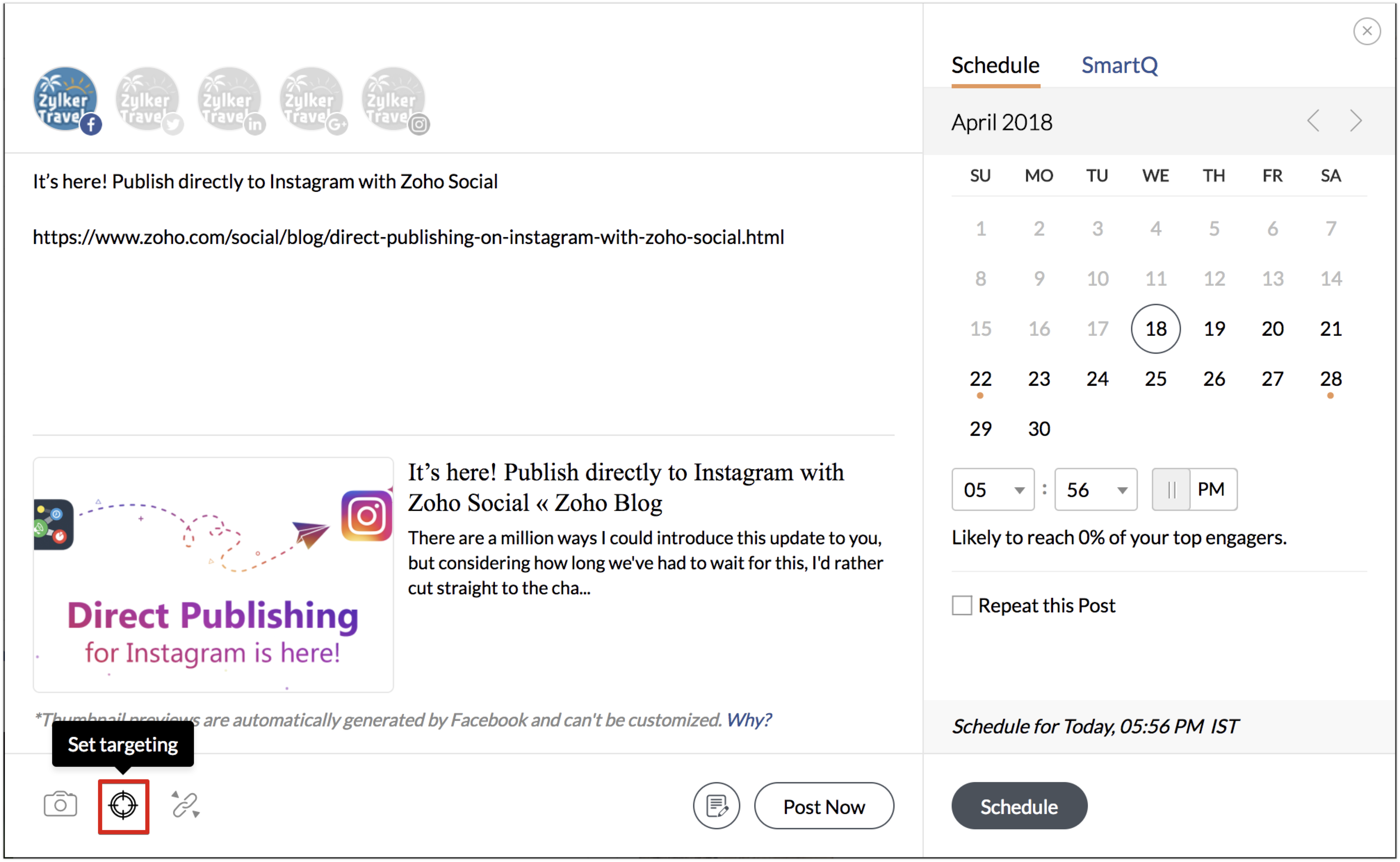Pick April 25 on the calendar
The height and width of the screenshot is (862, 1400).
click(x=1155, y=379)
